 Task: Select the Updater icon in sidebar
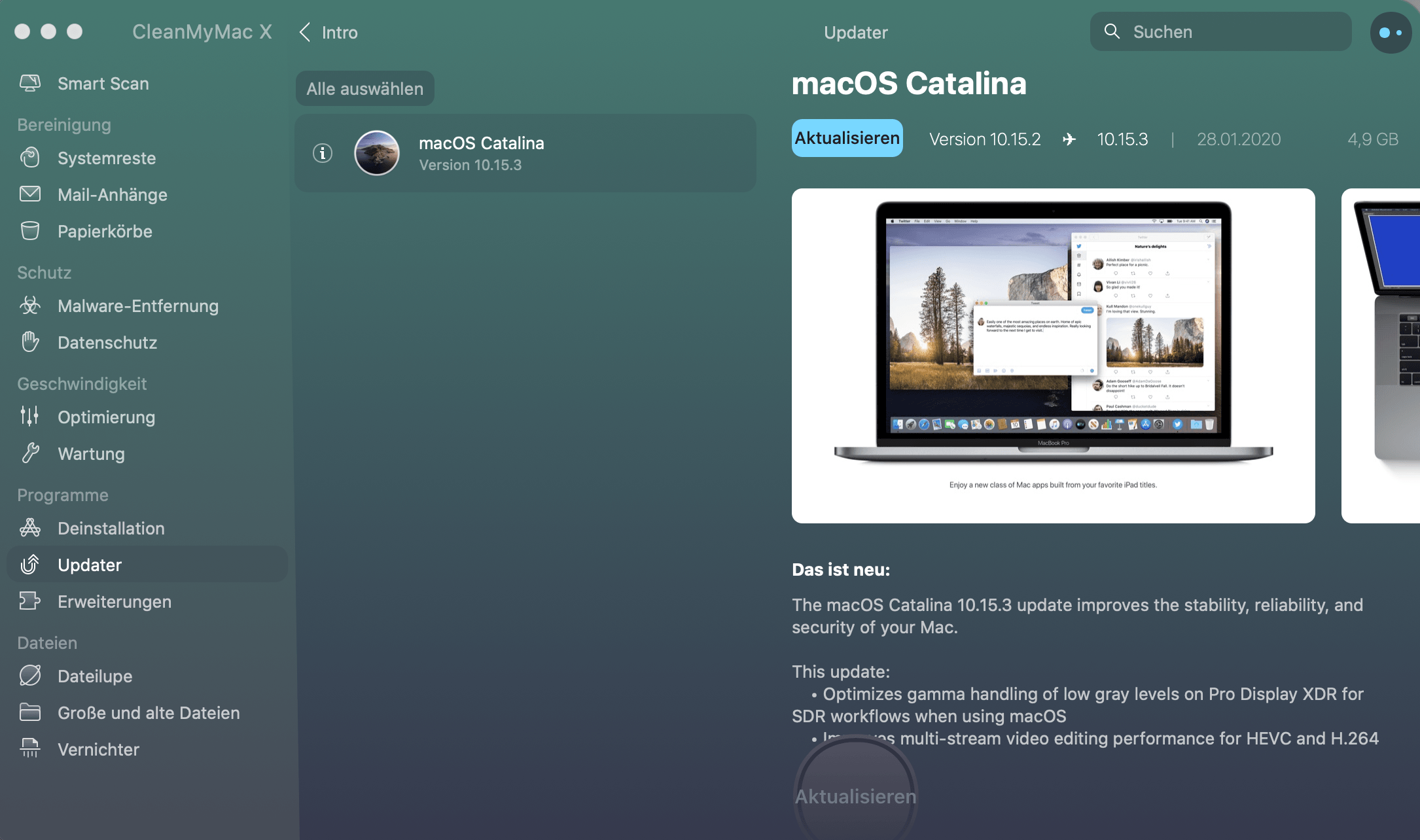click(30, 565)
